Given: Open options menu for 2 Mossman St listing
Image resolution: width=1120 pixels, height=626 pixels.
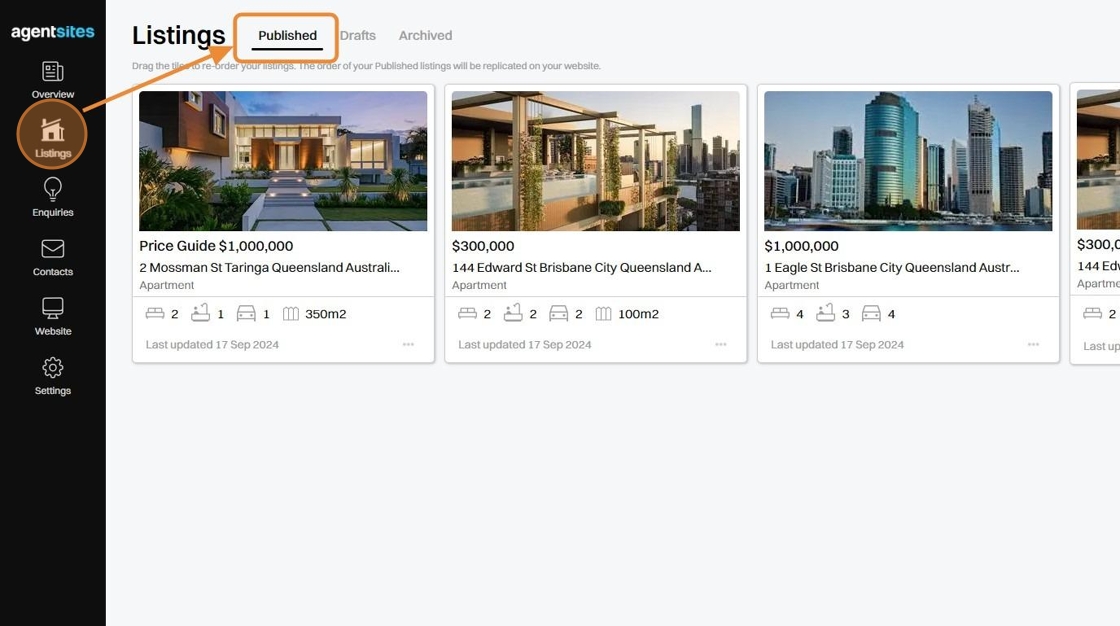Looking at the screenshot, I should pos(408,344).
